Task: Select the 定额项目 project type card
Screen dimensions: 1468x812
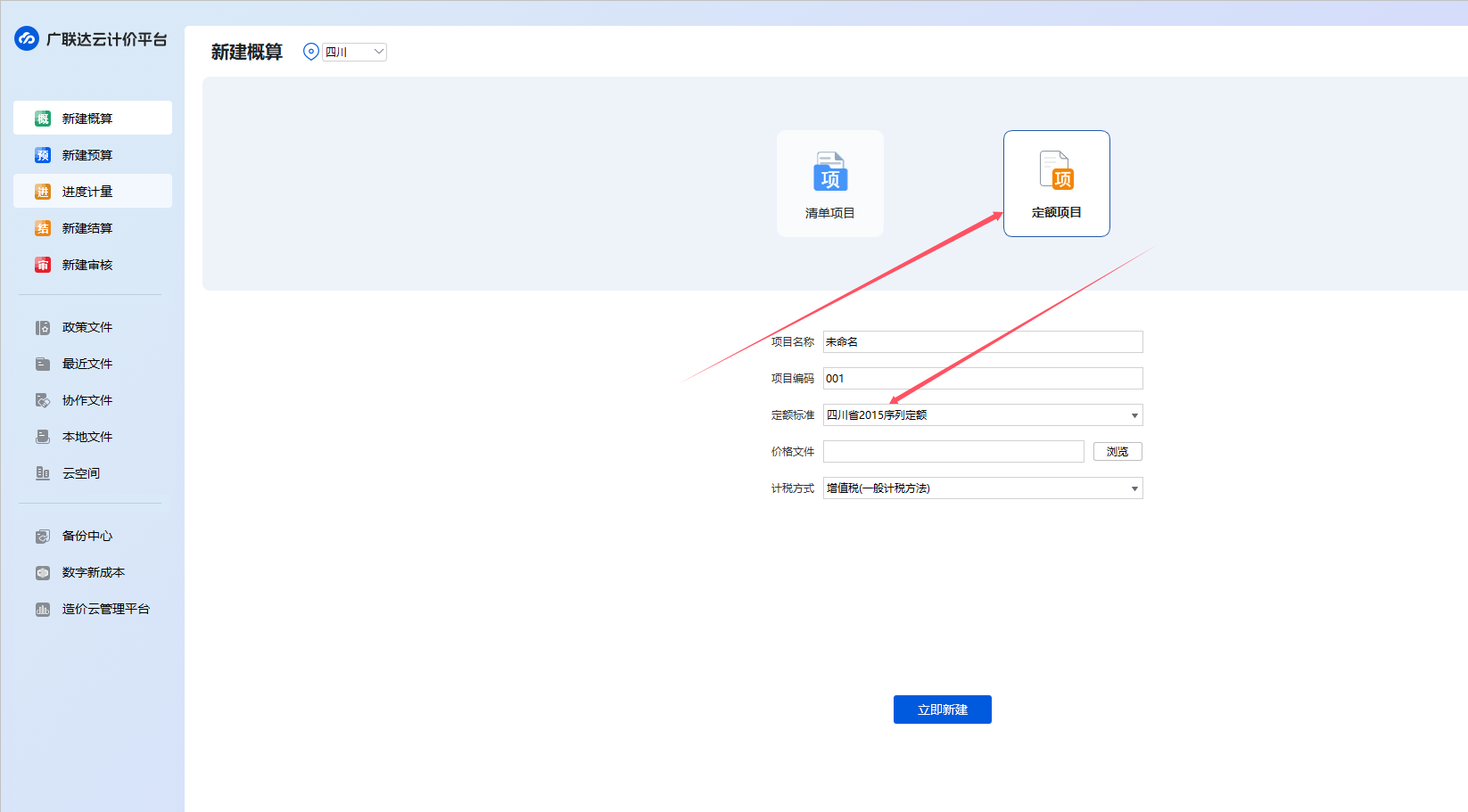Action: click(x=1057, y=184)
